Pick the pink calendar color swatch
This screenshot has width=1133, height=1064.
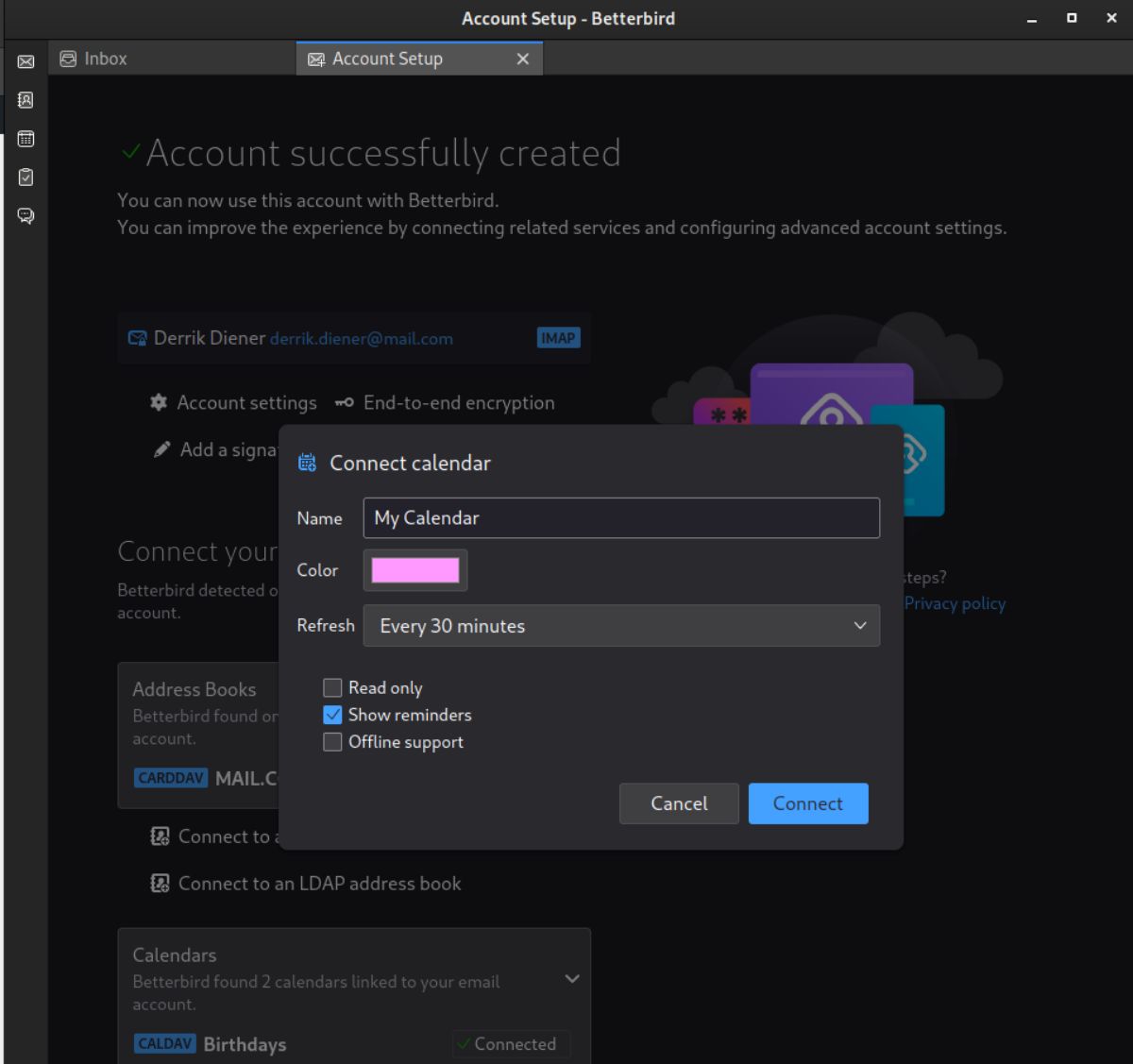[415, 570]
